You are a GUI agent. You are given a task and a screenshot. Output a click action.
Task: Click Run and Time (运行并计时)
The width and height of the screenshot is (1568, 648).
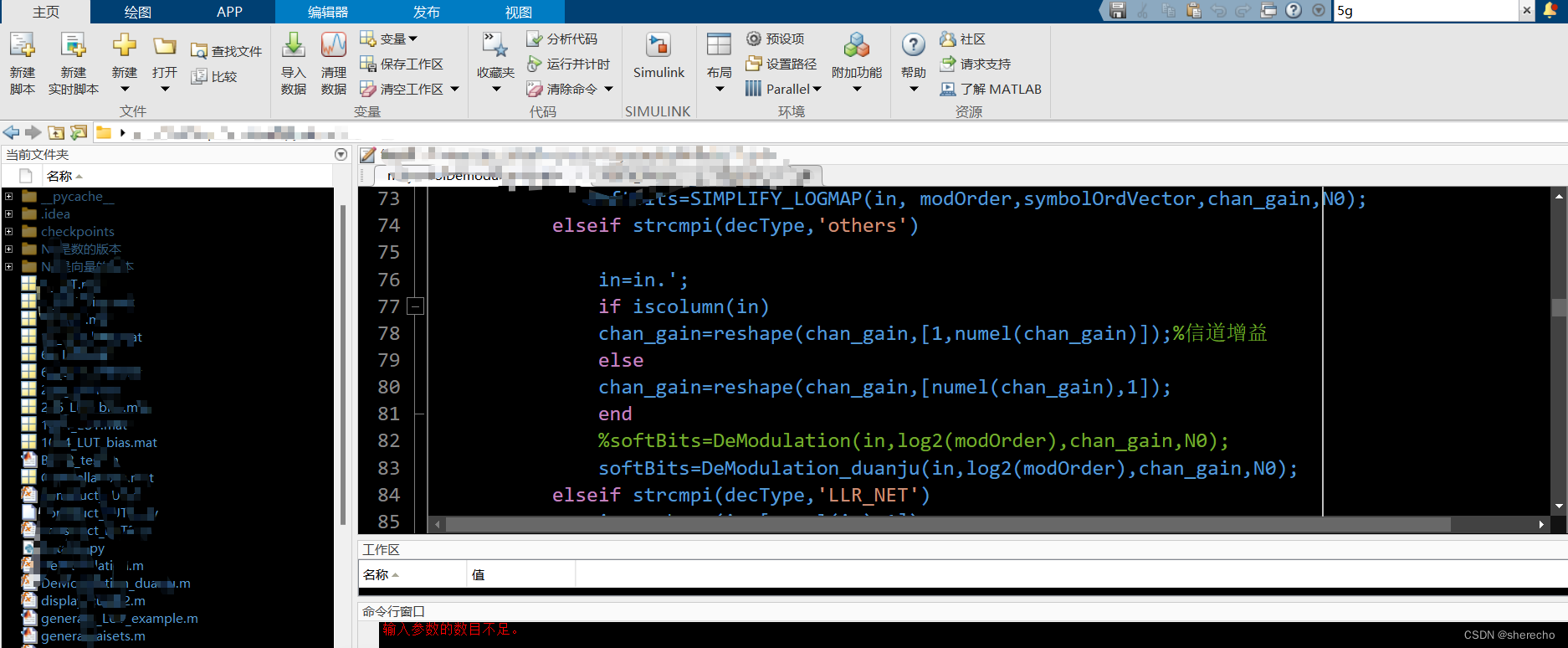pos(568,64)
